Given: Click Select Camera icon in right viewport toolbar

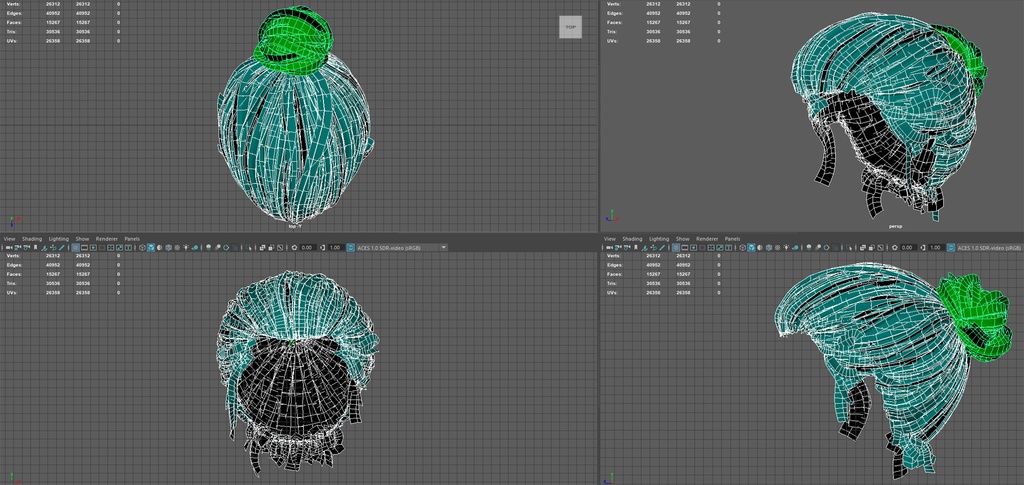Looking at the screenshot, I should click(x=610, y=247).
